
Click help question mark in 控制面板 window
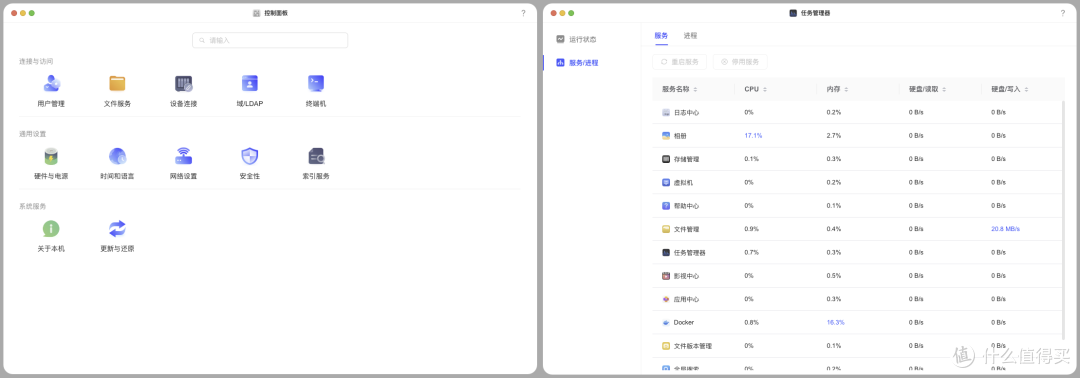pos(523,13)
